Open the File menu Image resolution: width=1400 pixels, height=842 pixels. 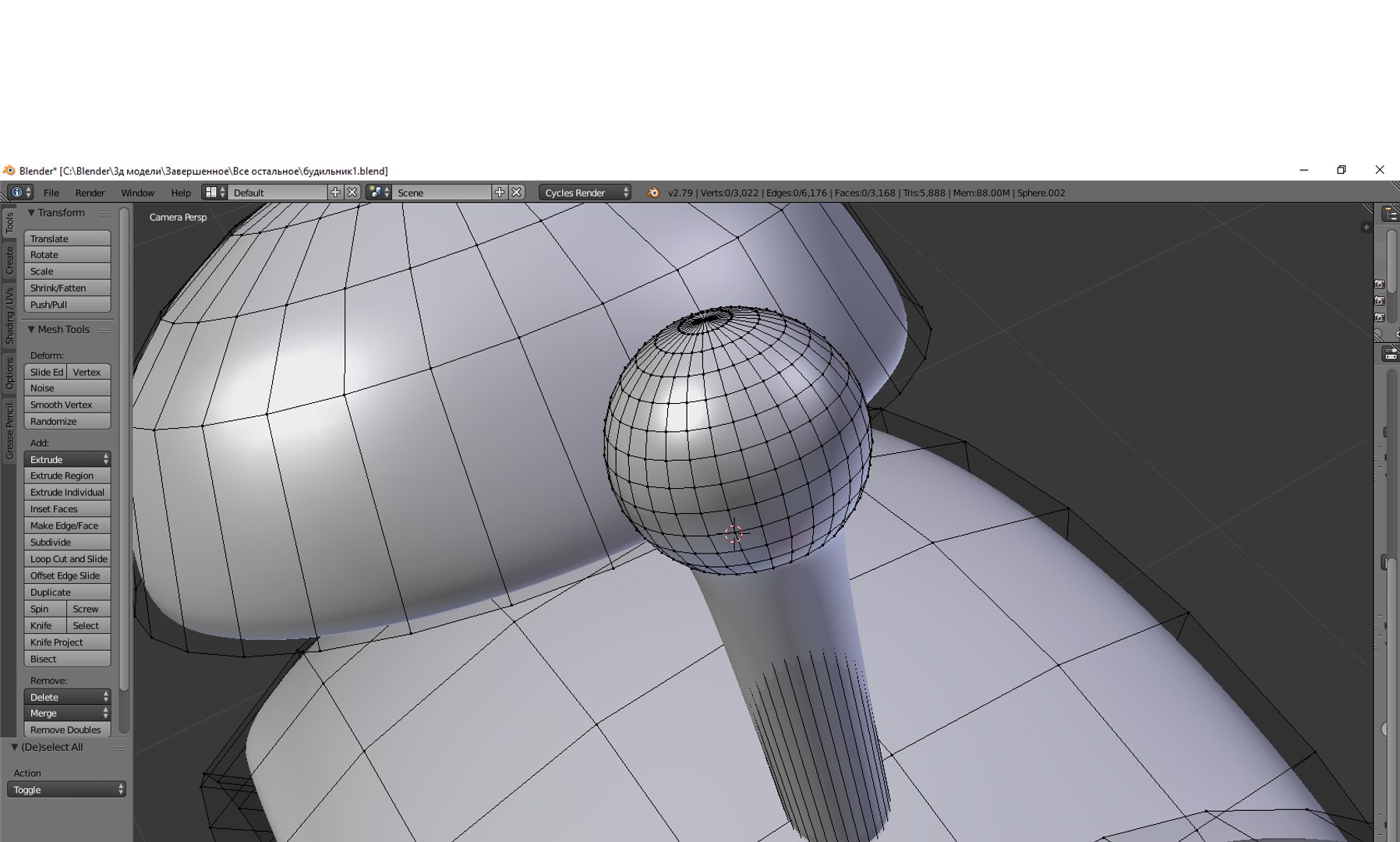pos(51,193)
